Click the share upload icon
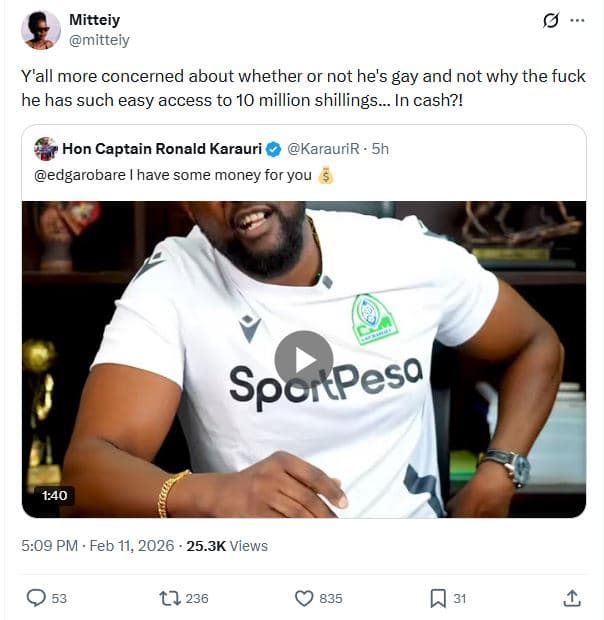The width and height of the screenshot is (604, 620). (572, 597)
